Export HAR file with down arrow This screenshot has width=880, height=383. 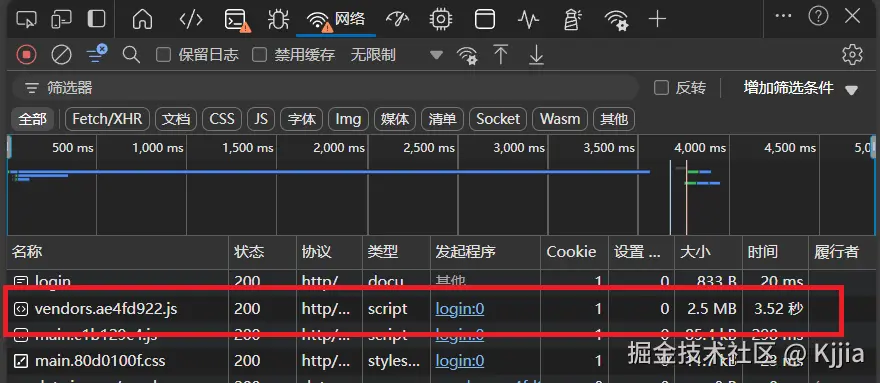pyautogui.click(x=537, y=55)
